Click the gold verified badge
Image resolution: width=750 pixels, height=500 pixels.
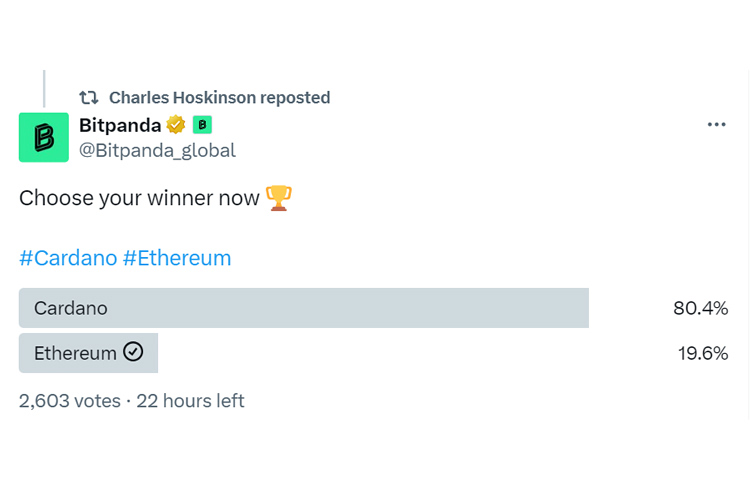coord(176,125)
